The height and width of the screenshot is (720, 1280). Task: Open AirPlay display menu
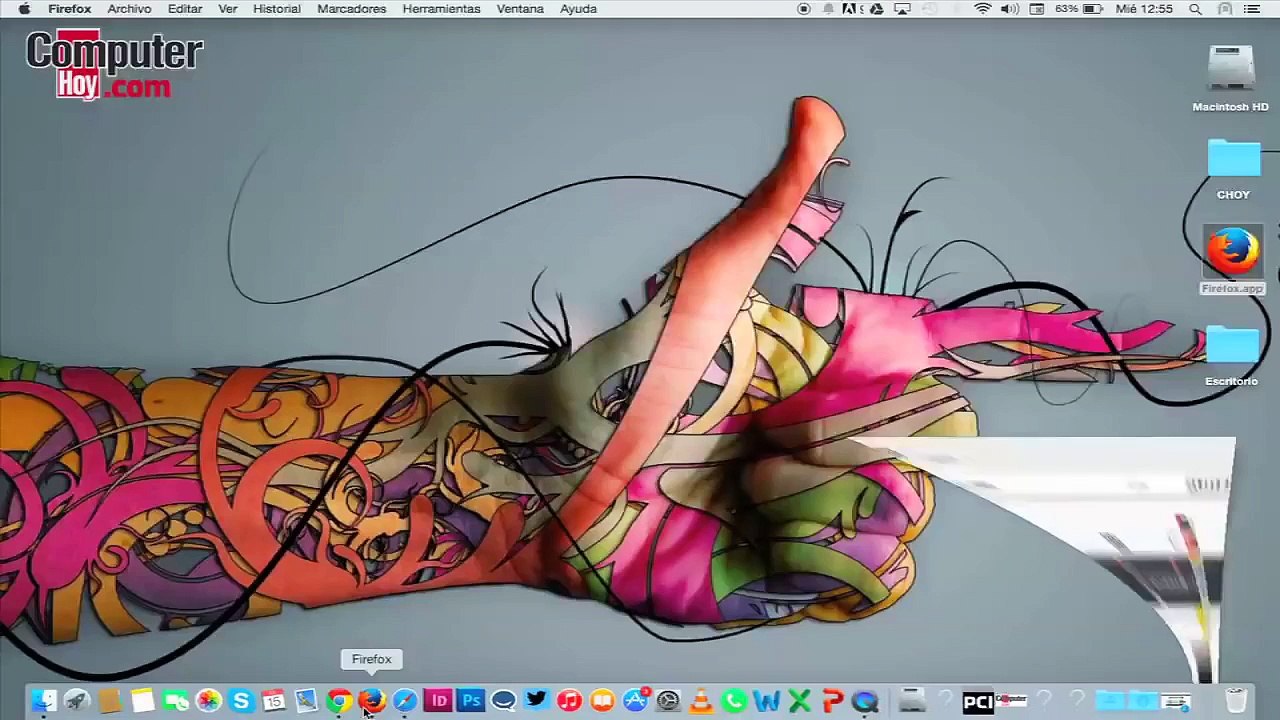pyautogui.click(x=902, y=9)
